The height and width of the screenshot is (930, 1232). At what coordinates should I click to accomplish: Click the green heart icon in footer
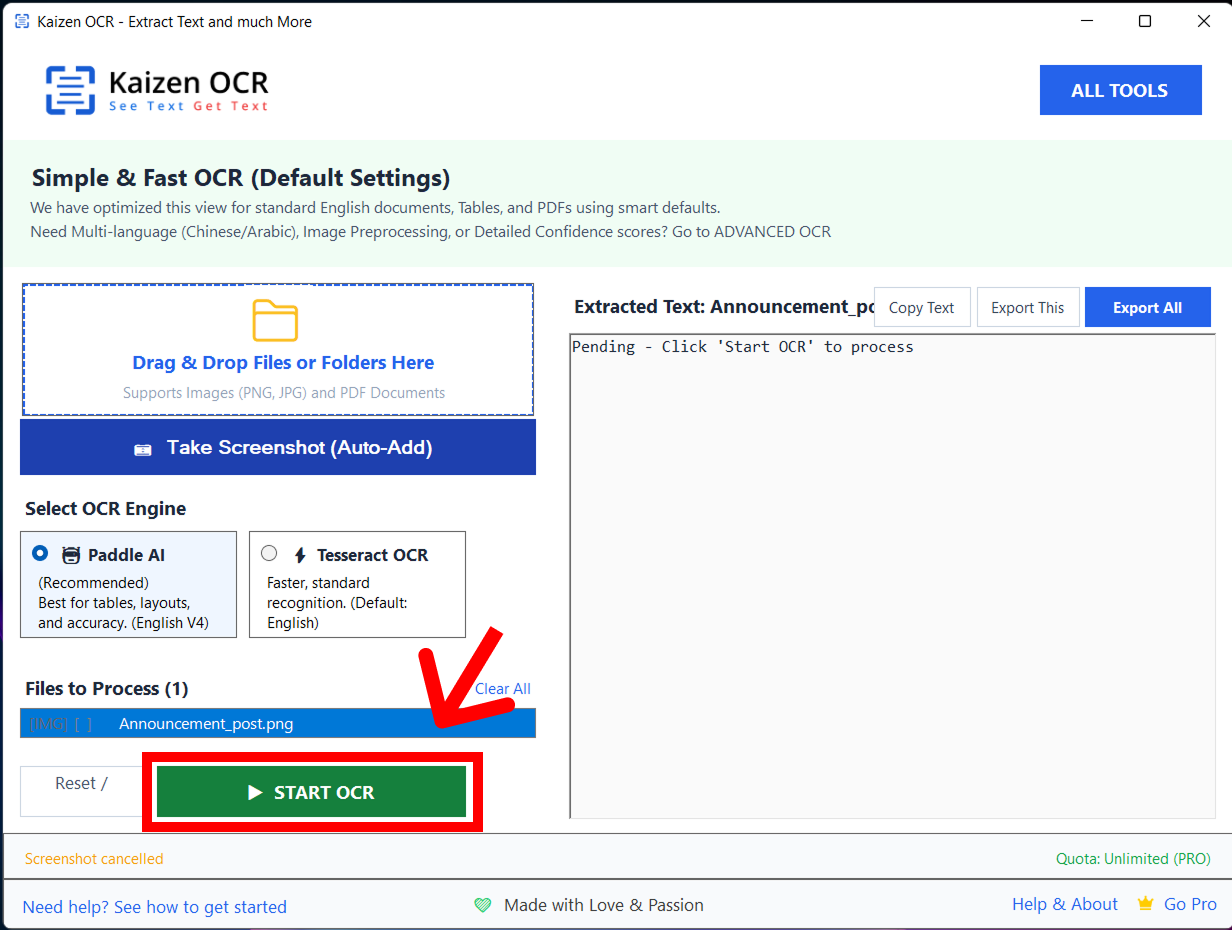pyautogui.click(x=483, y=905)
